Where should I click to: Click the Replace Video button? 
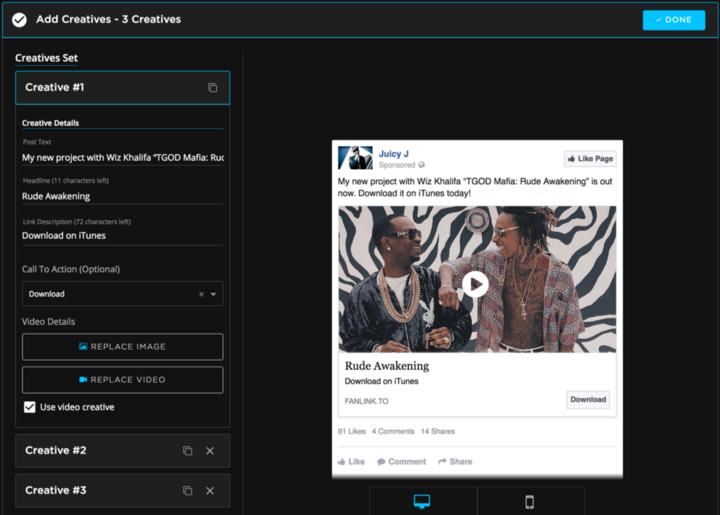point(123,380)
